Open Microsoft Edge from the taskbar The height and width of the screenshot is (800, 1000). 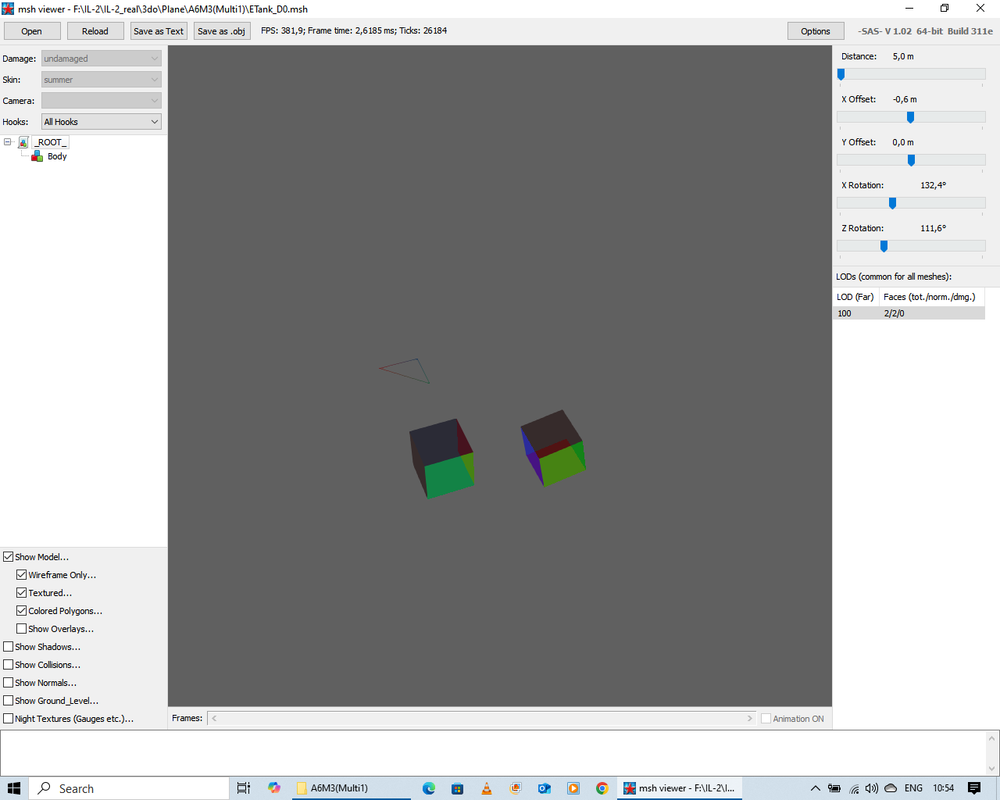pyautogui.click(x=429, y=789)
